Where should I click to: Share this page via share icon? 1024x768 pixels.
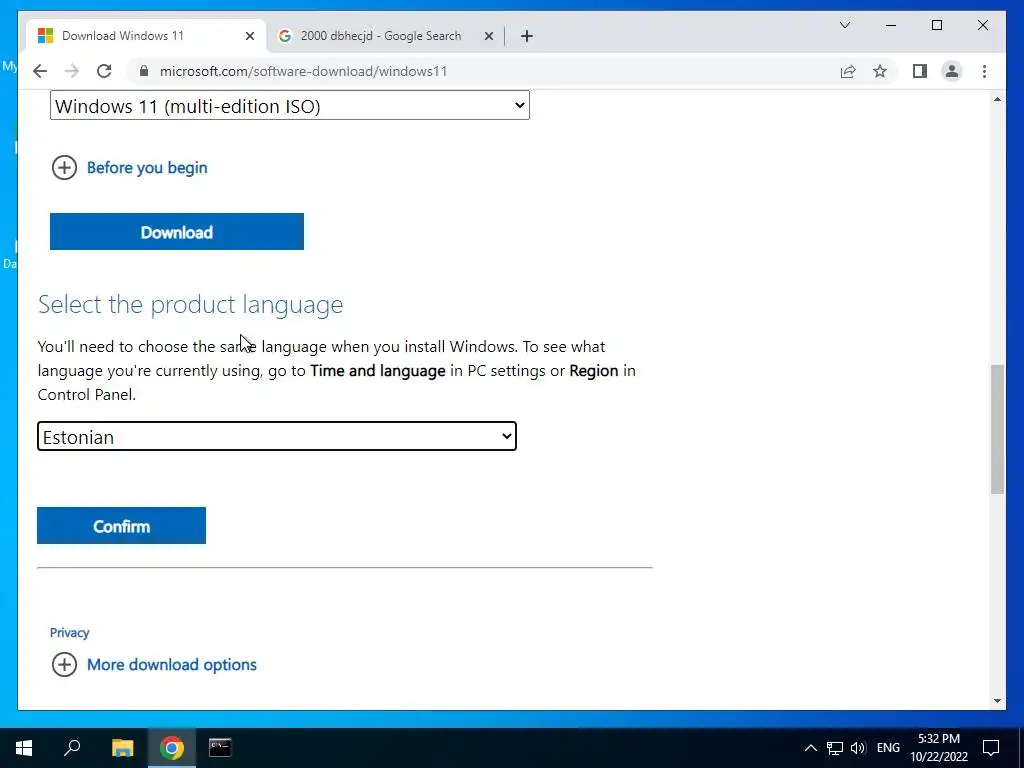pyautogui.click(x=848, y=71)
